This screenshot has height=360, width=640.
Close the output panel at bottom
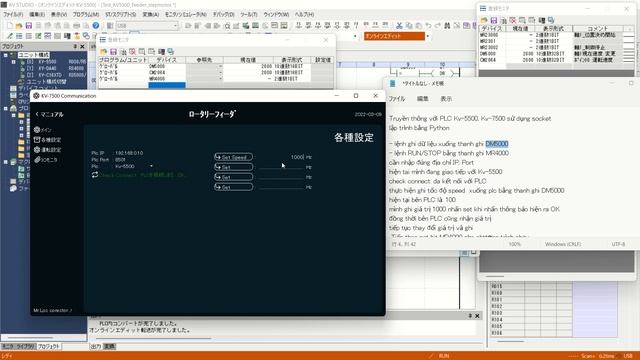pyautogui.click(x=477, y=316)
